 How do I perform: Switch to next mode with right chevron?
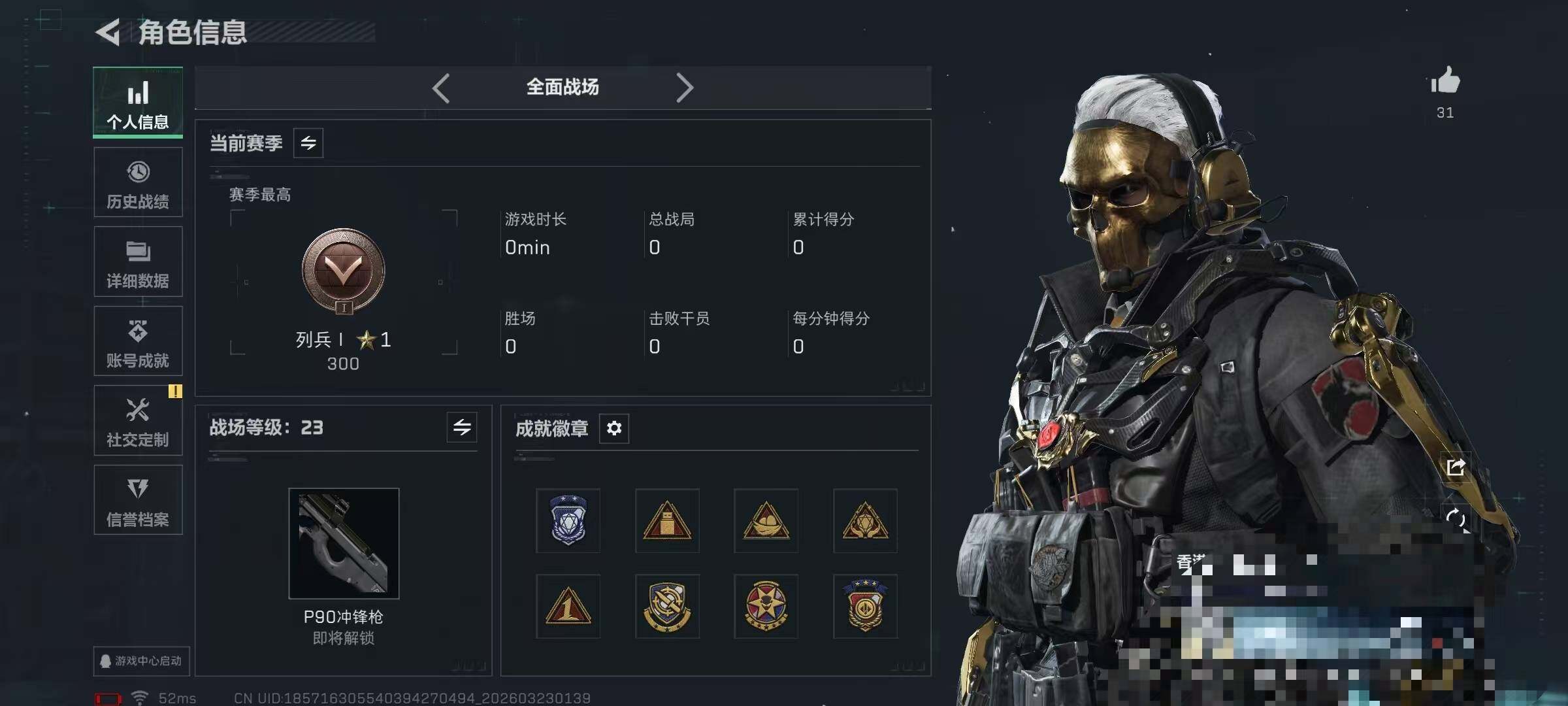pos(684,88)
